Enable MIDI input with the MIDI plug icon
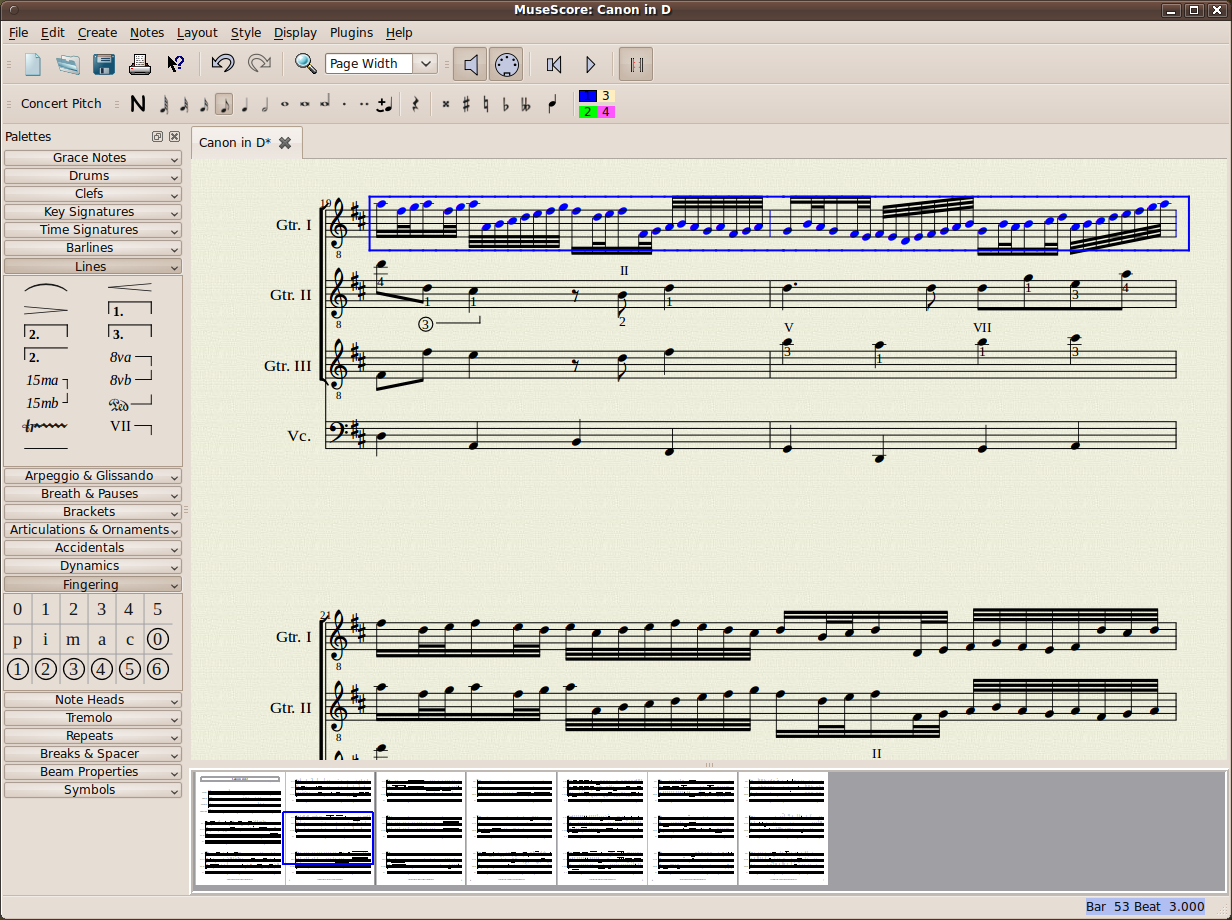 pyautogui.click(x=506, y=63)
